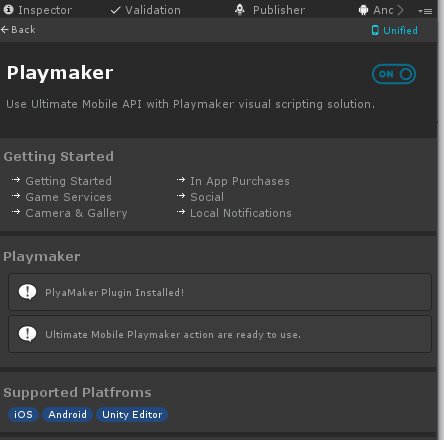Click the Unity Editor platform tag
444x440 pixels.
coord(132,414)
